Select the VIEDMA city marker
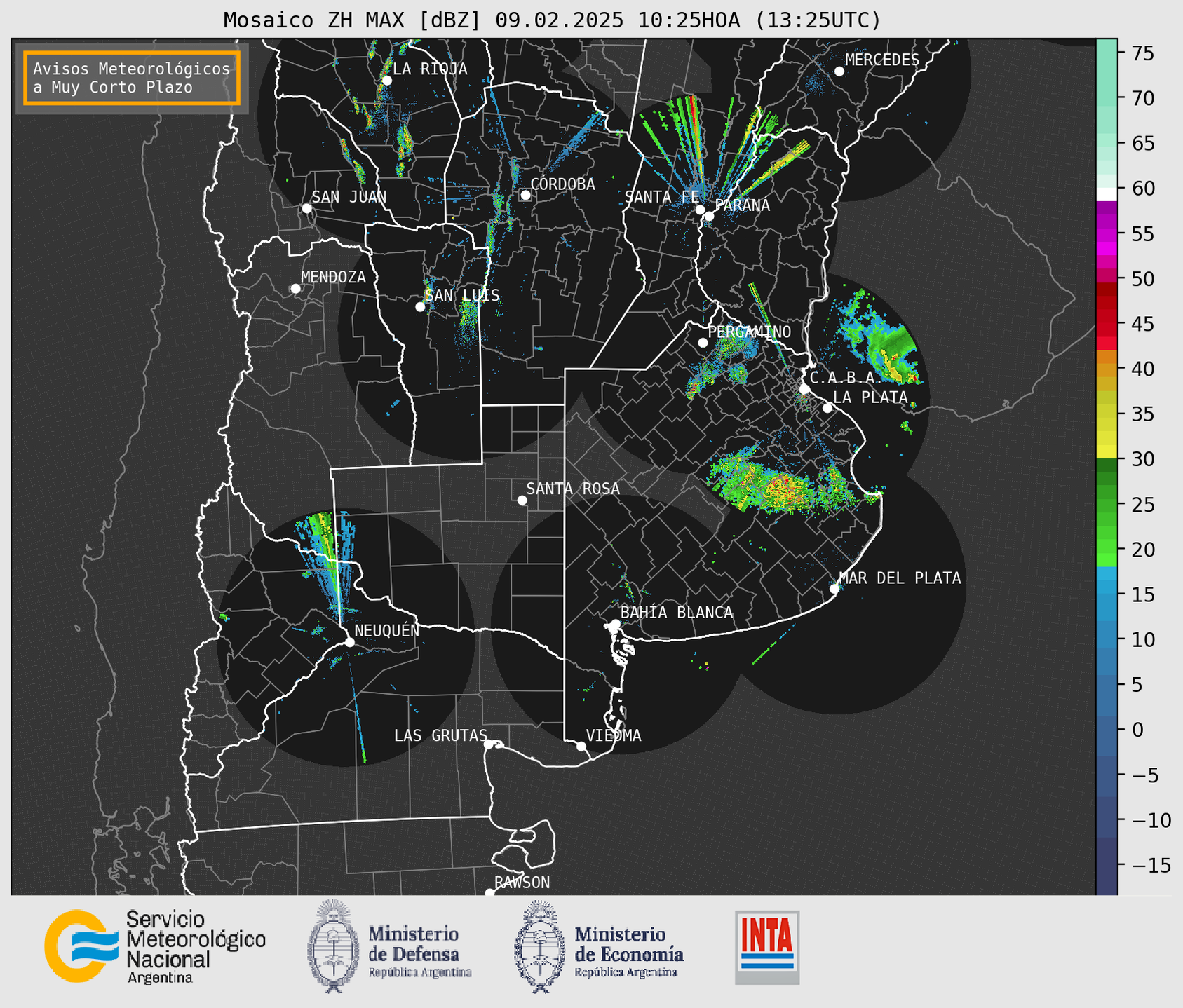The image size is (1183, 1008). click(x=581, y=746)
